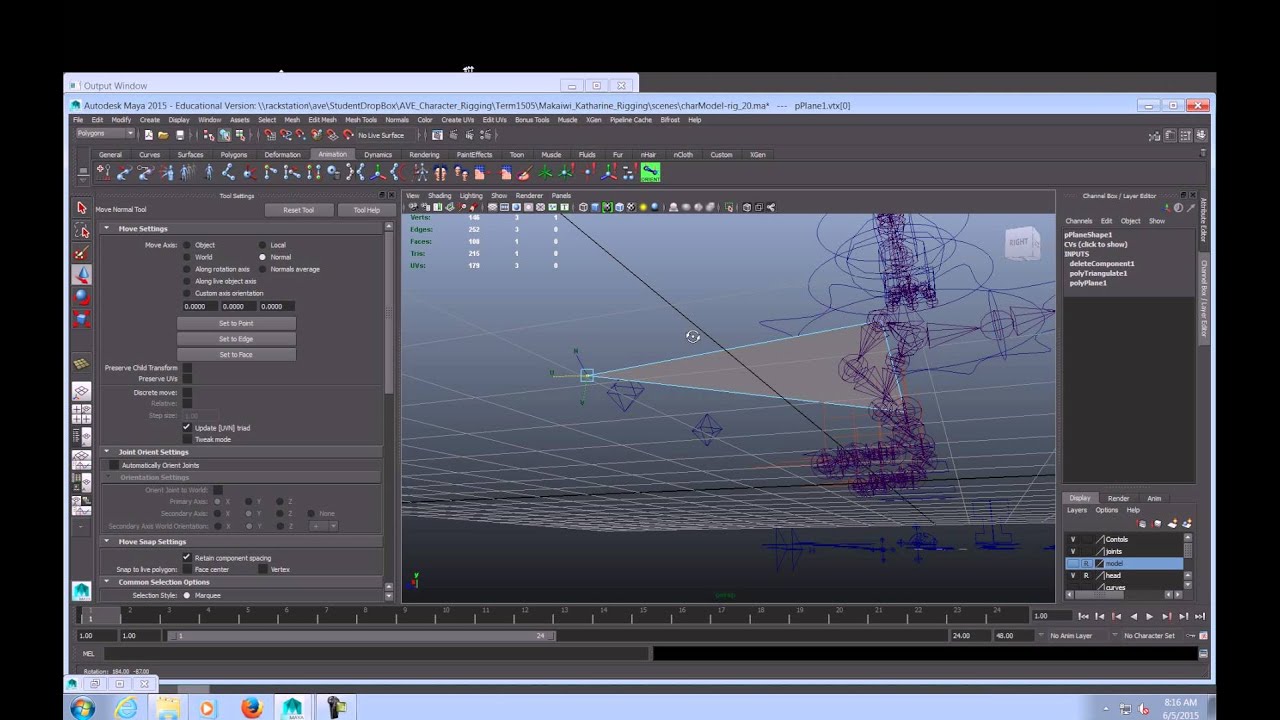Disable Retain component spacing in Move Snap Settings

(187, 558)
